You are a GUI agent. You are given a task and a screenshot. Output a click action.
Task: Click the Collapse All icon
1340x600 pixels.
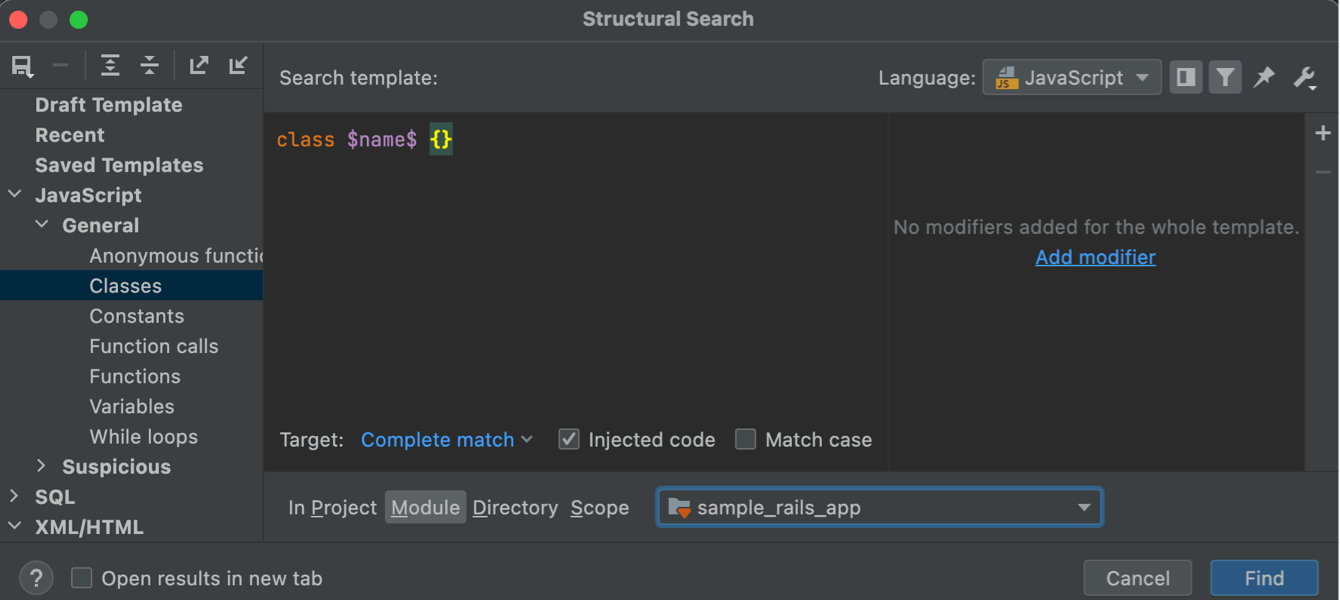coord(149,66)
